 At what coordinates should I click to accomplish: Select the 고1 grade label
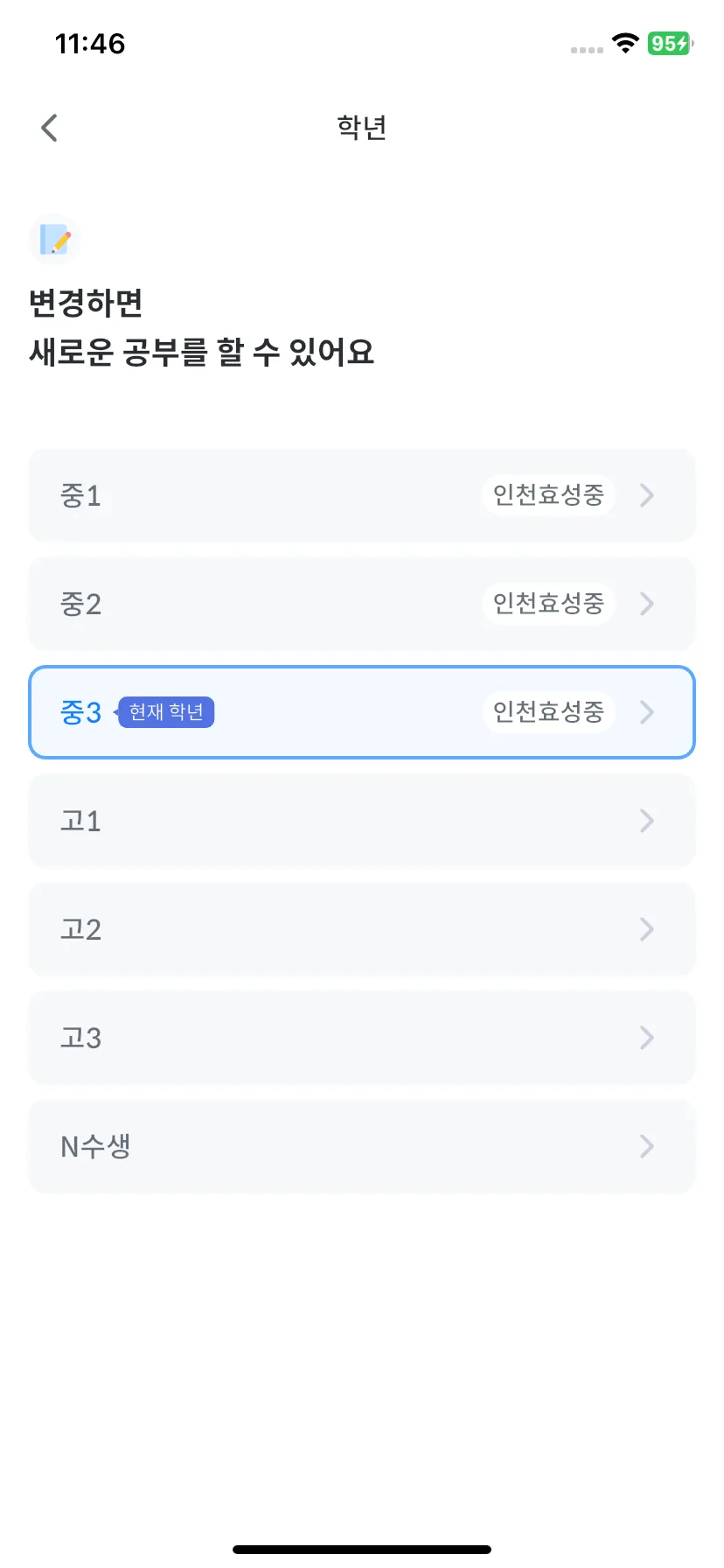point(80,821)
